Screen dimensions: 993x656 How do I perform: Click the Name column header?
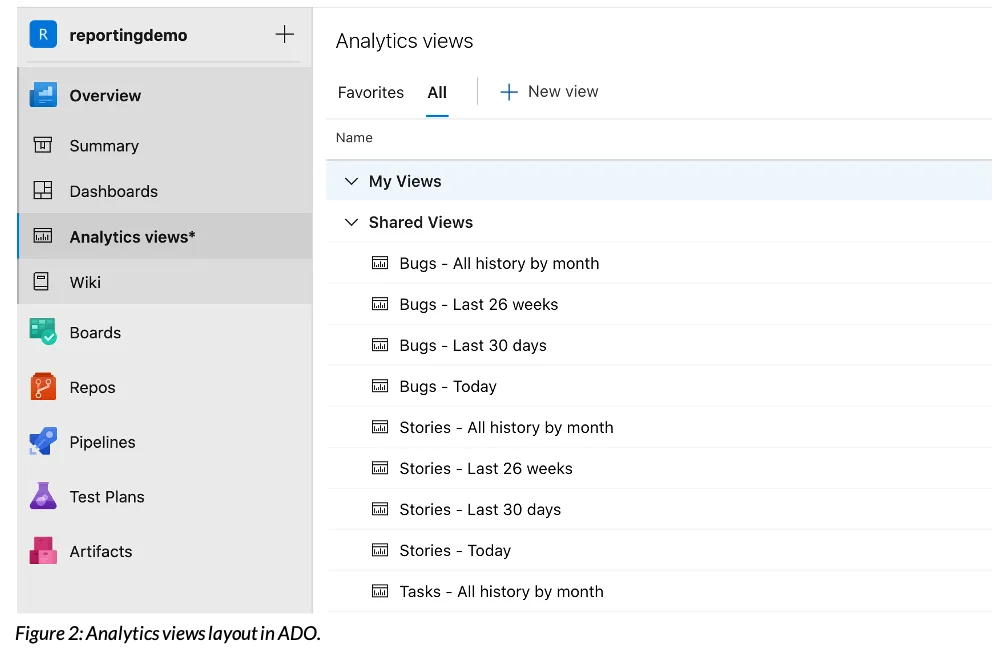tap(354, 137)
